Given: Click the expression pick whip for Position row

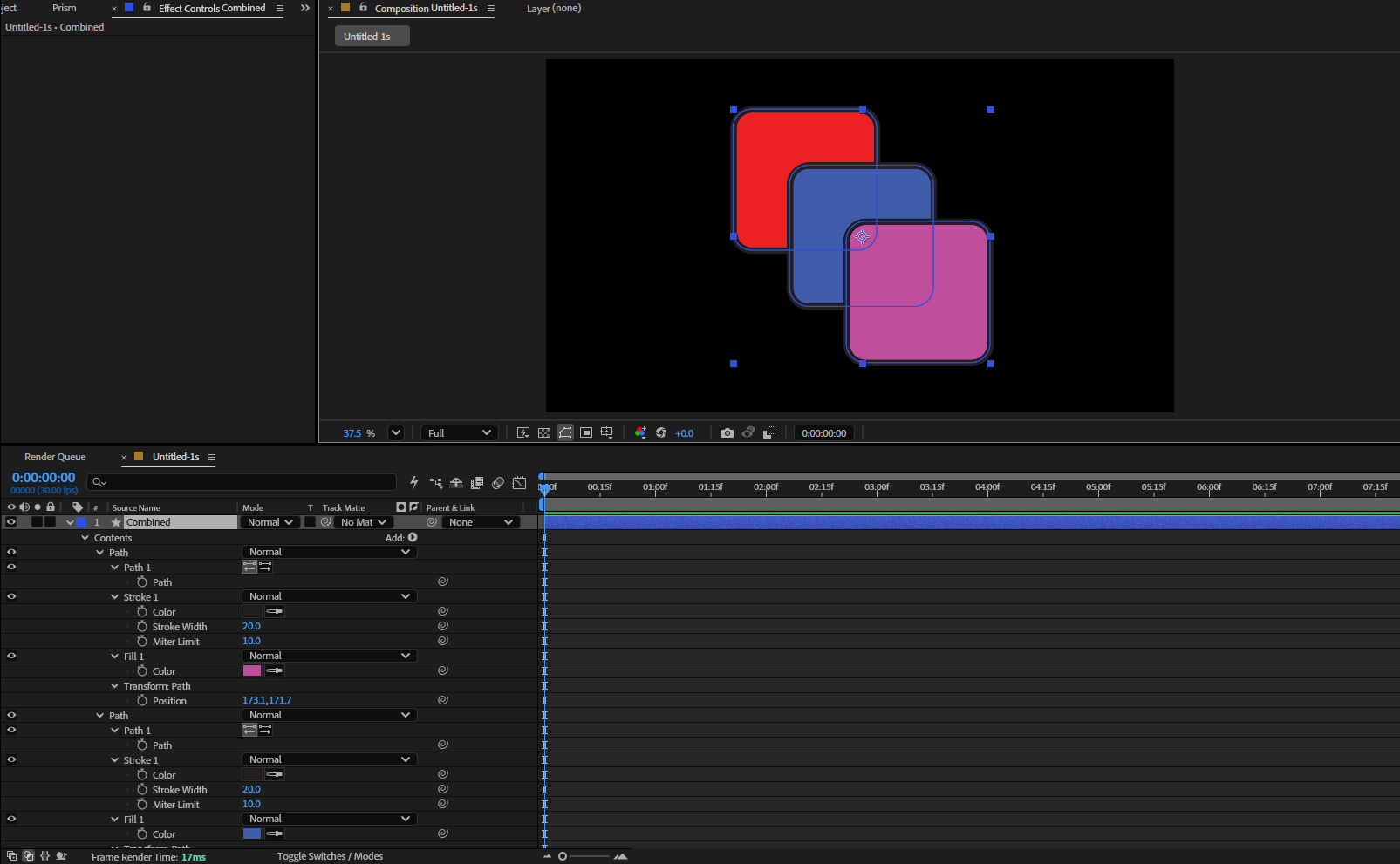Looking at the screenshot, I should [443, 700].
